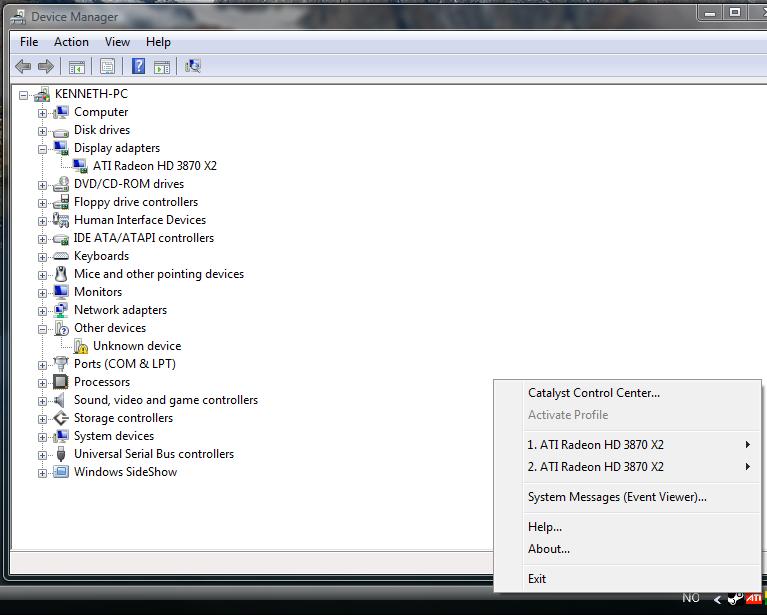Viewport: 767px width, 615px height.
Task: Click the NO language indicator in taskbar
Action: tap(691, 598)
